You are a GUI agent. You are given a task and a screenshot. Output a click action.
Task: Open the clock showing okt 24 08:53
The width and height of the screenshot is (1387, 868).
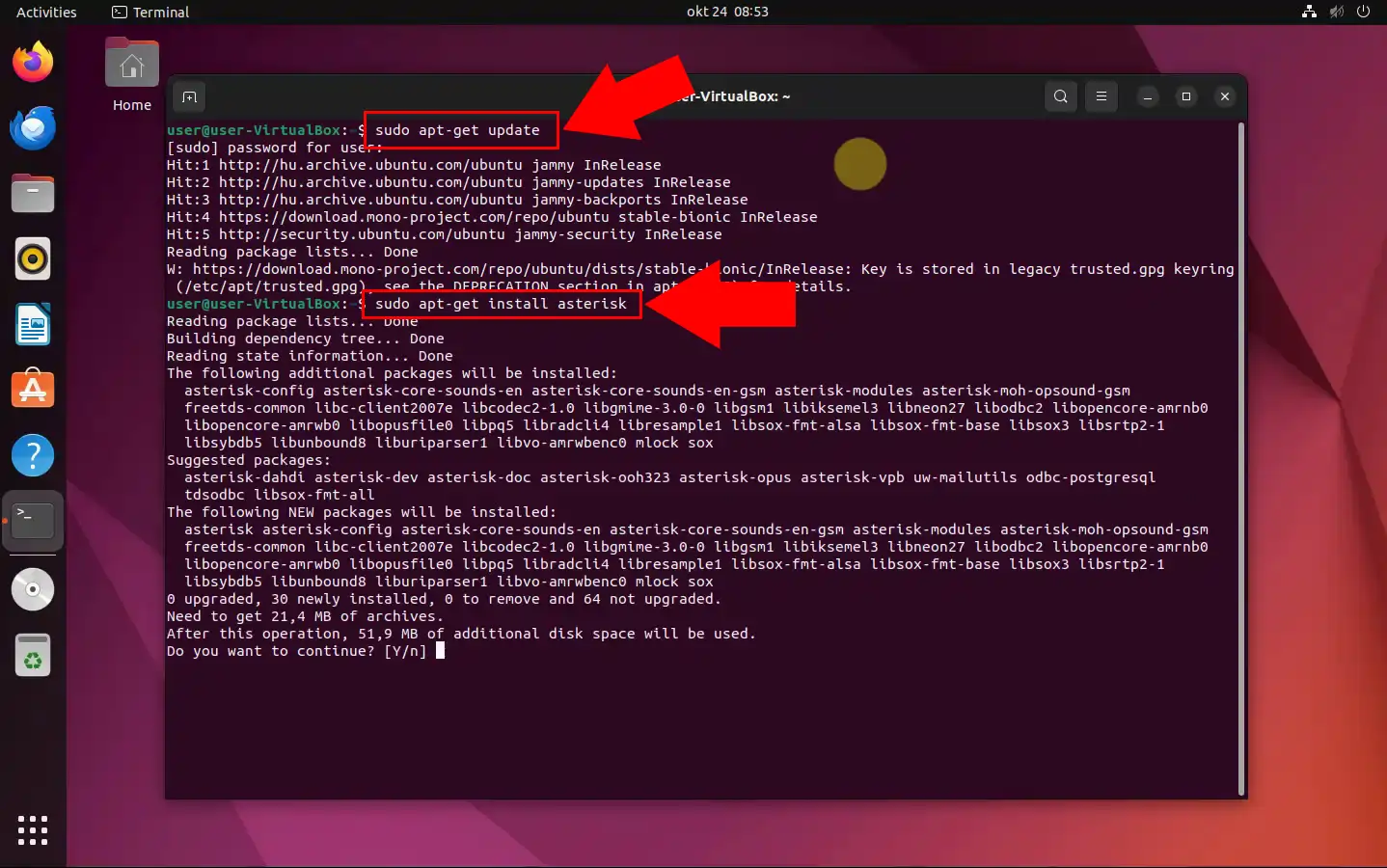click(727, 13)
